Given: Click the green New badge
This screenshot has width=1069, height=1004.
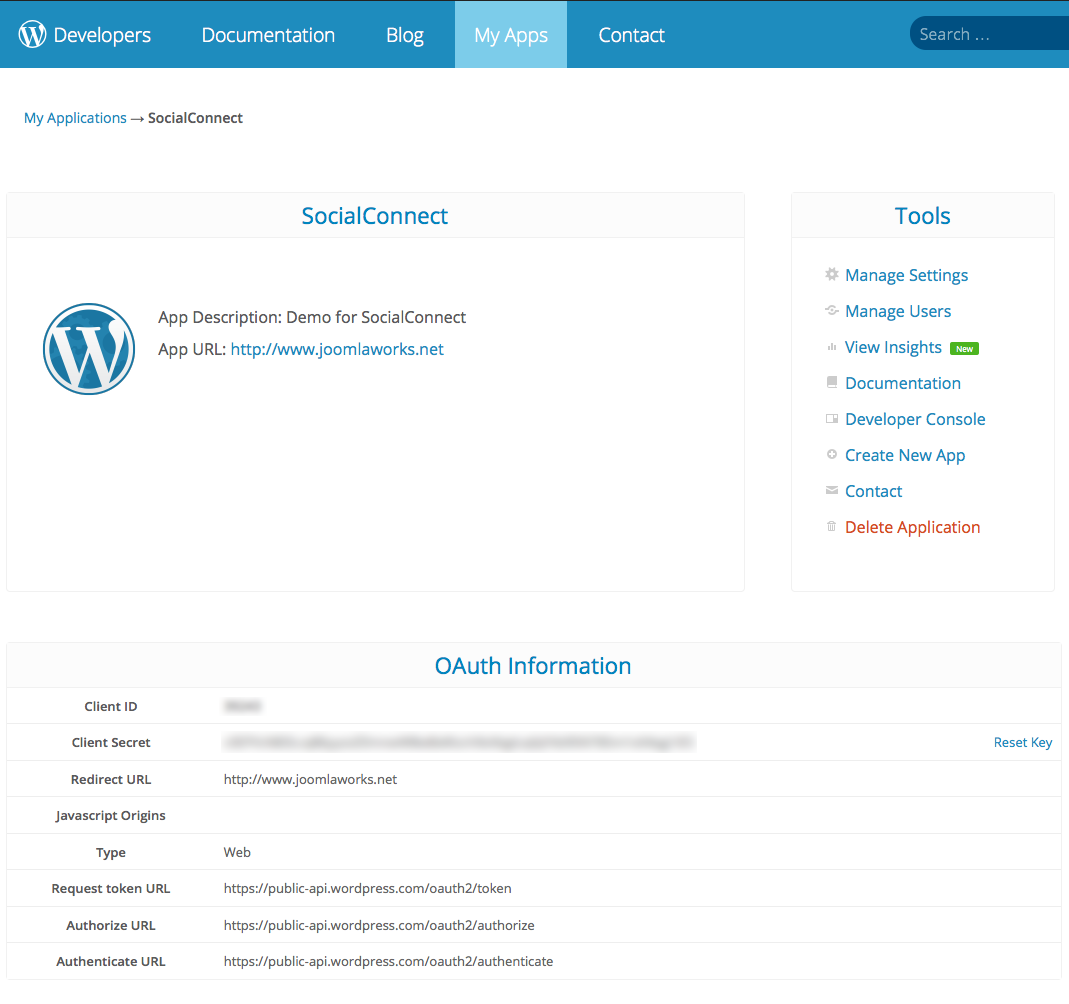Looking at the screenshot, I should pos(964,348).
